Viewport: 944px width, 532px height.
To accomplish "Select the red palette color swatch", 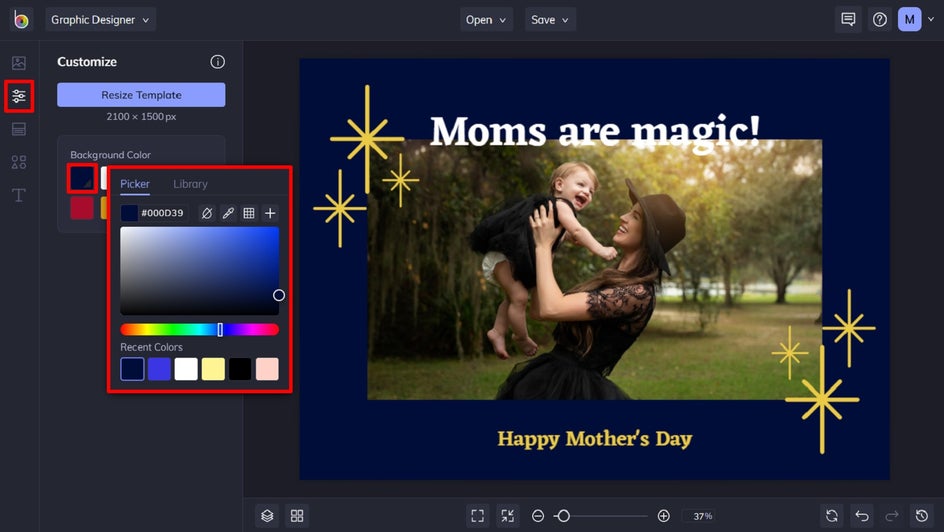I will point(82,208).
